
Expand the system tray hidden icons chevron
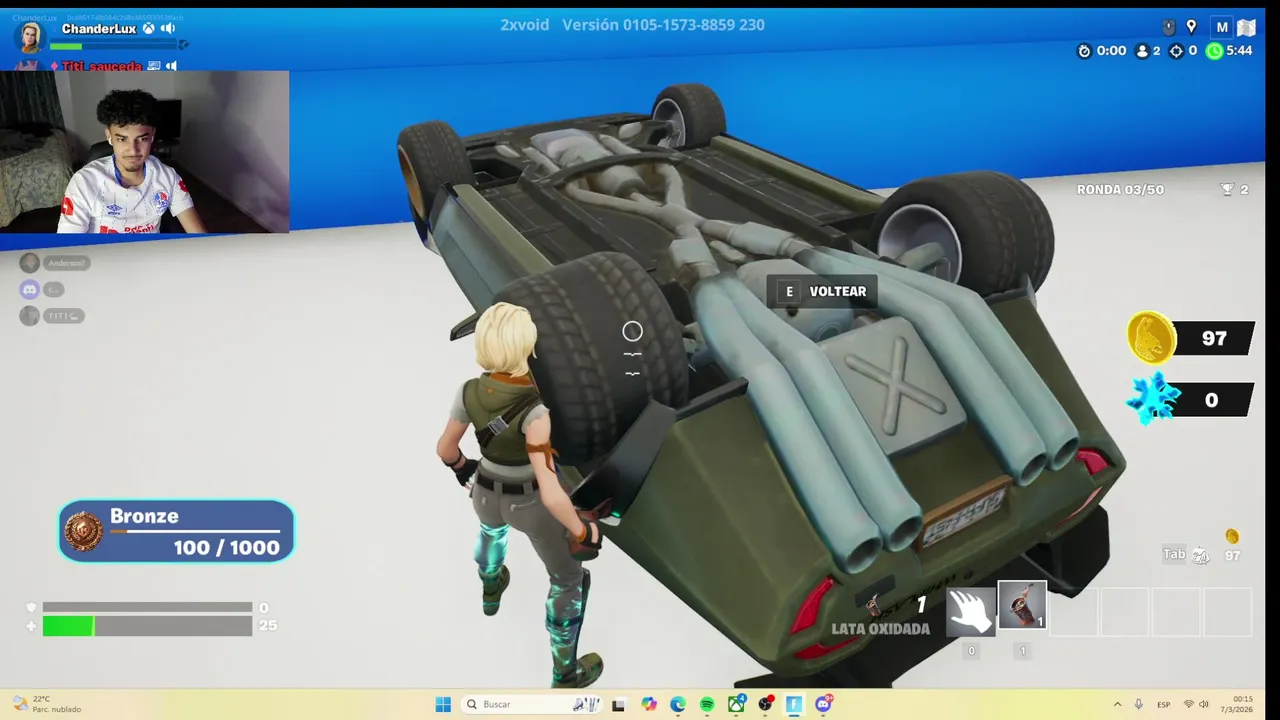coord(1117,704)
